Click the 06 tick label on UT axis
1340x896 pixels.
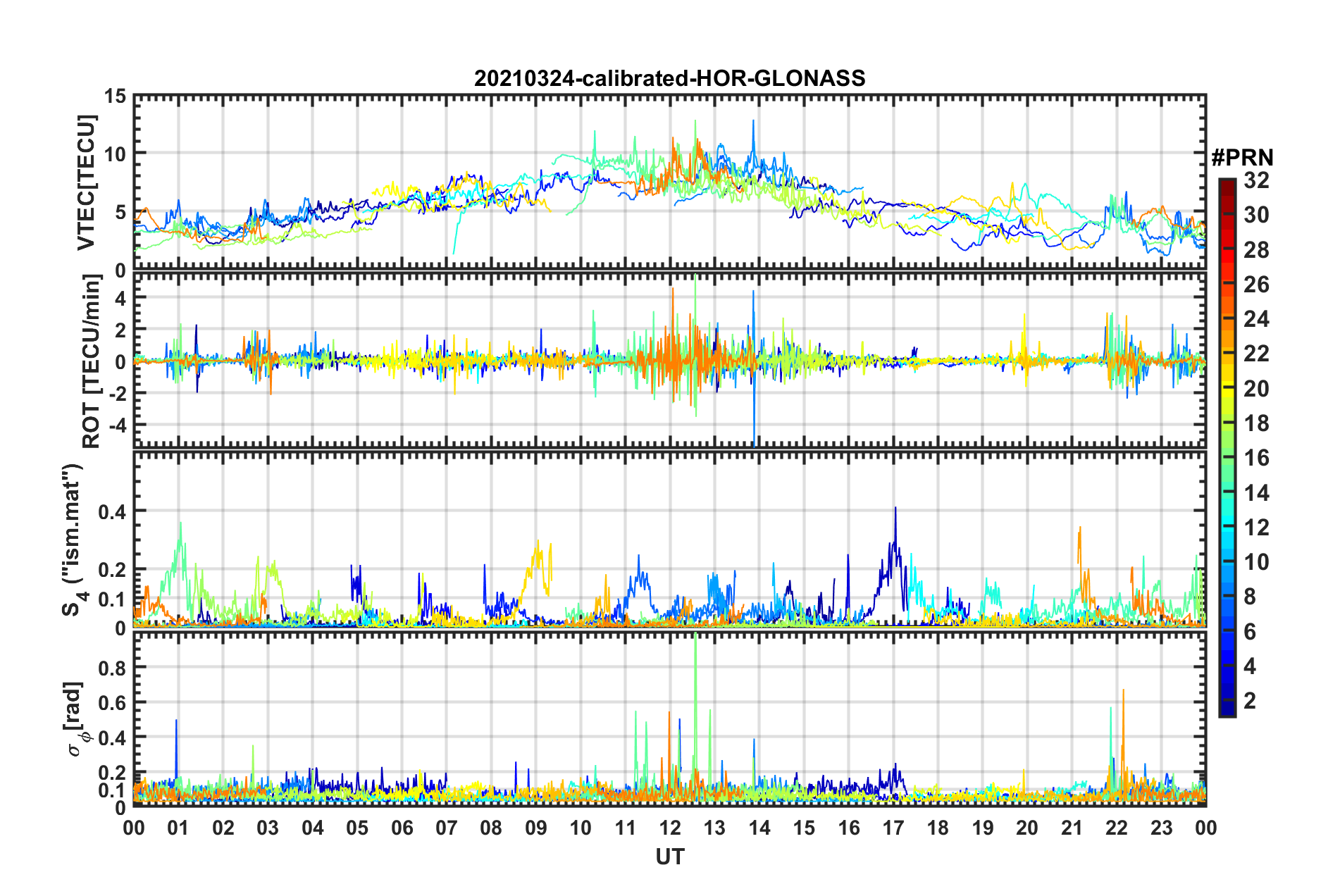[x=402, y=828]
